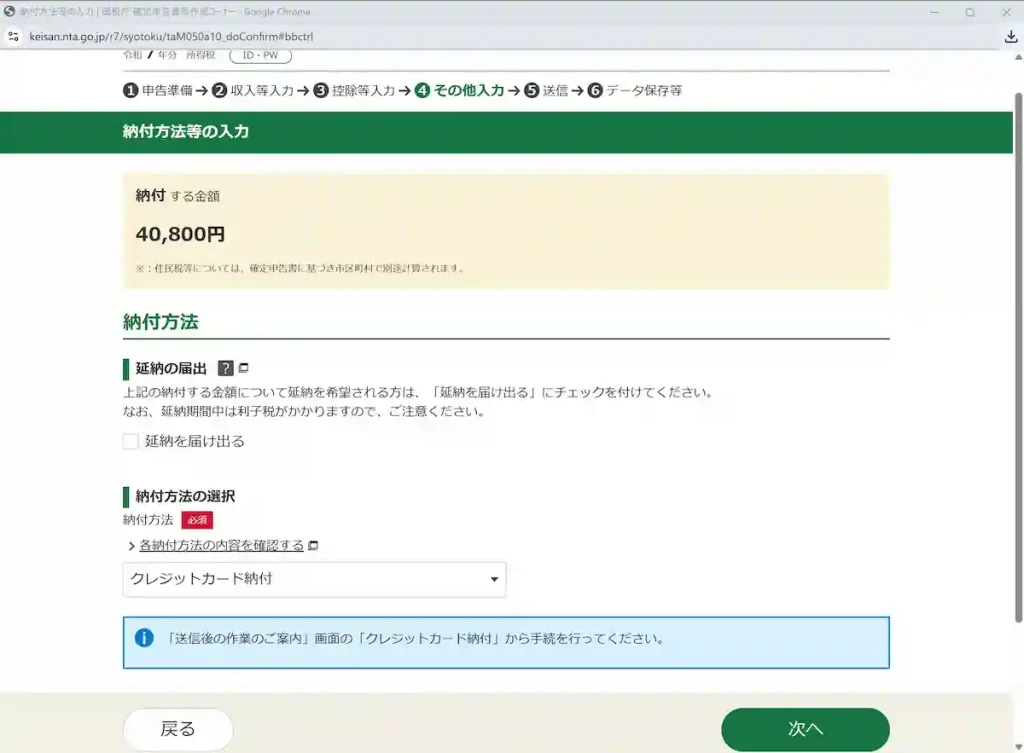Screen dimensions: 1024x753
Task: Reopen the クレジットカード納付 selection list
Action: click(x=314, y=579)
